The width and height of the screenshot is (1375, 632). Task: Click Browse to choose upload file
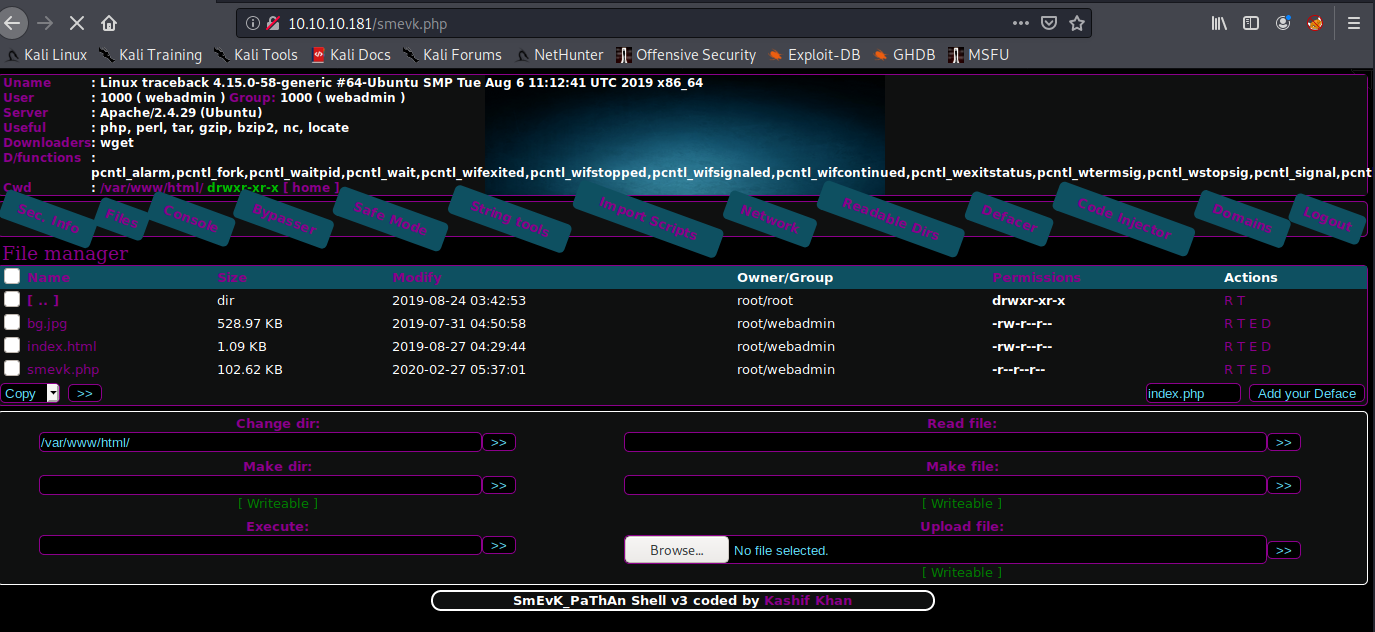pos(676,550)
